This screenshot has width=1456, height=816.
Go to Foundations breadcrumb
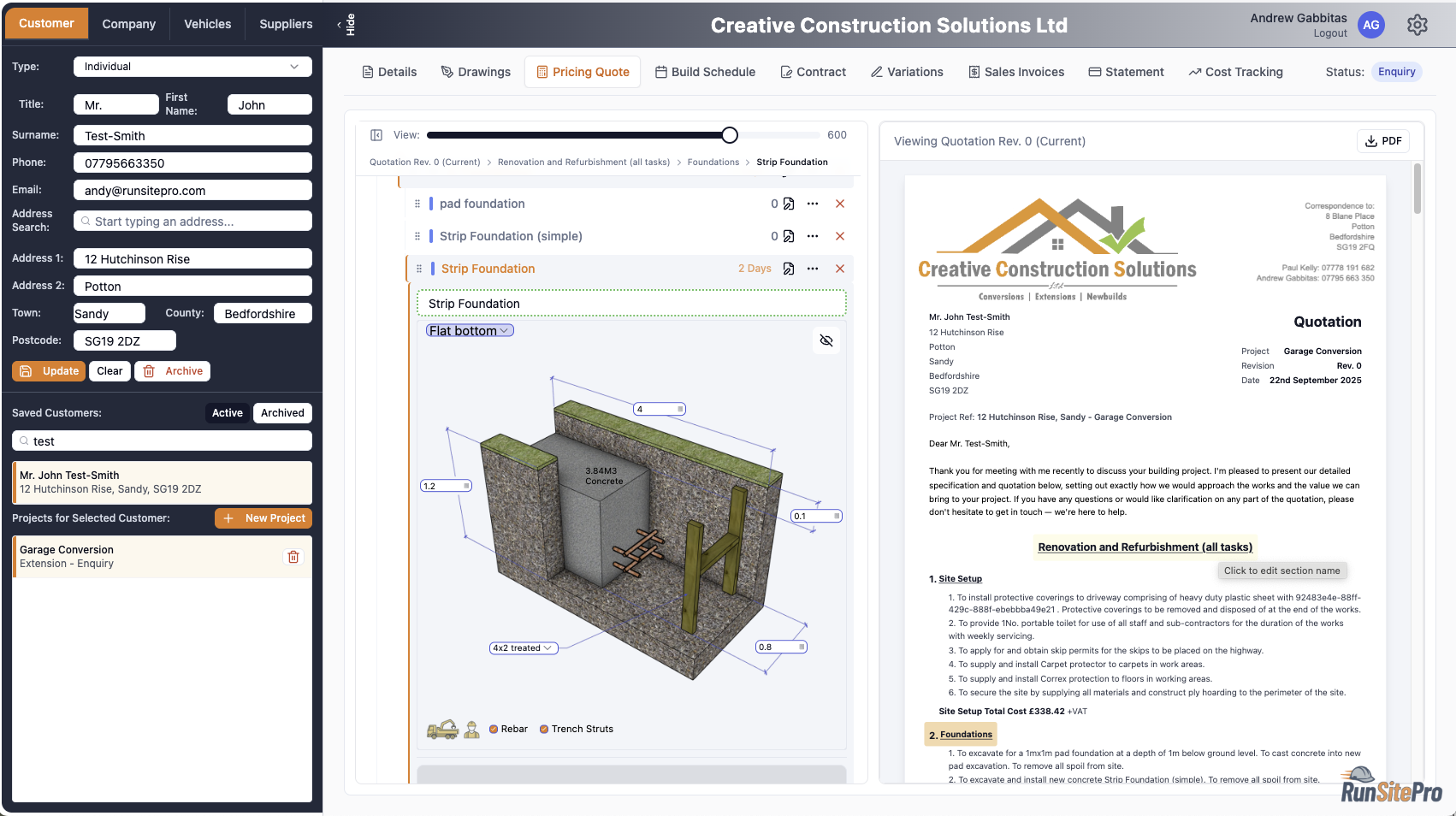pyautogui.click(x=713, y=163)
